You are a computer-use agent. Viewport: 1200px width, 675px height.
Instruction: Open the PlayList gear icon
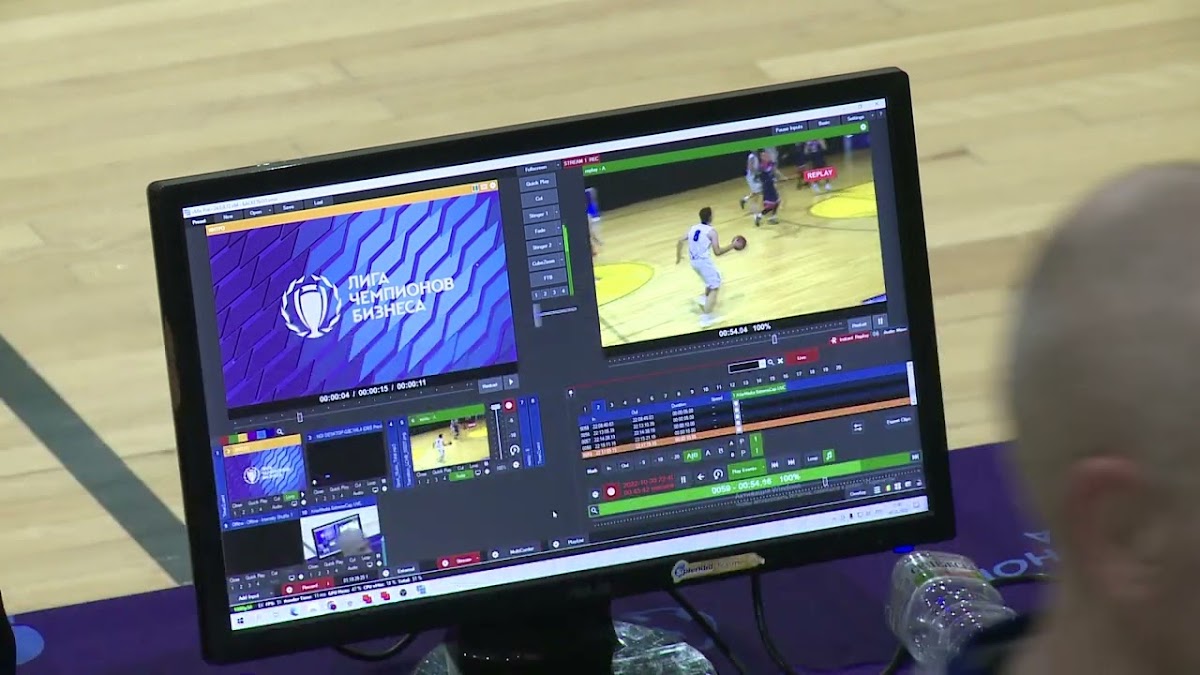(555, 544)
